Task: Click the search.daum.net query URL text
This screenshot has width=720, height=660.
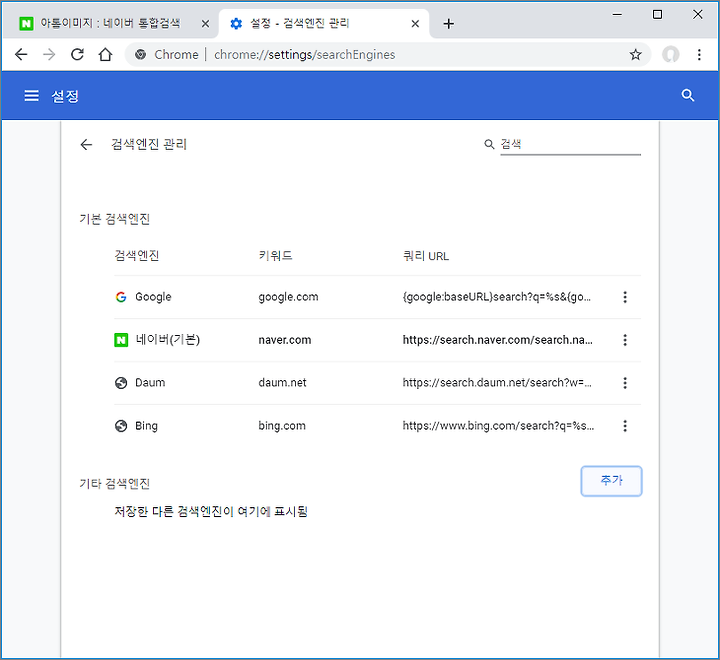Action: point(497,383)
